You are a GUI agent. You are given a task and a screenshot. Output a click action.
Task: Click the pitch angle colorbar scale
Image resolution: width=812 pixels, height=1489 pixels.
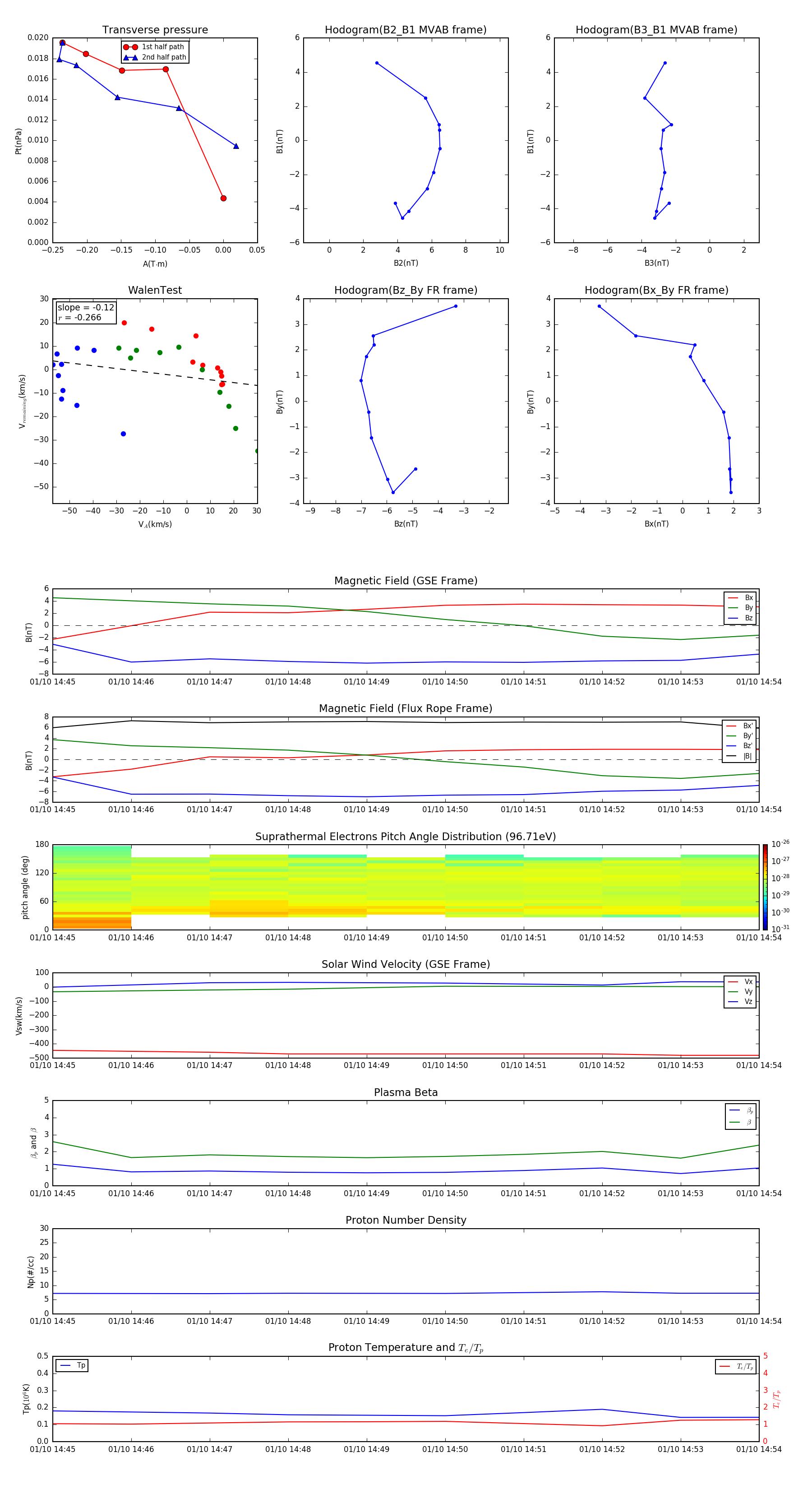coord(765,887)
